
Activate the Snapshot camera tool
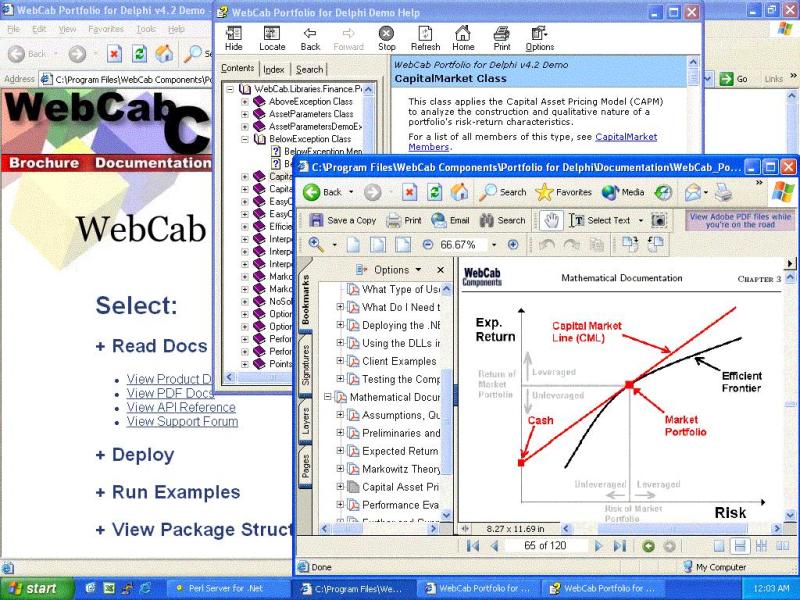tap(659, 220)
